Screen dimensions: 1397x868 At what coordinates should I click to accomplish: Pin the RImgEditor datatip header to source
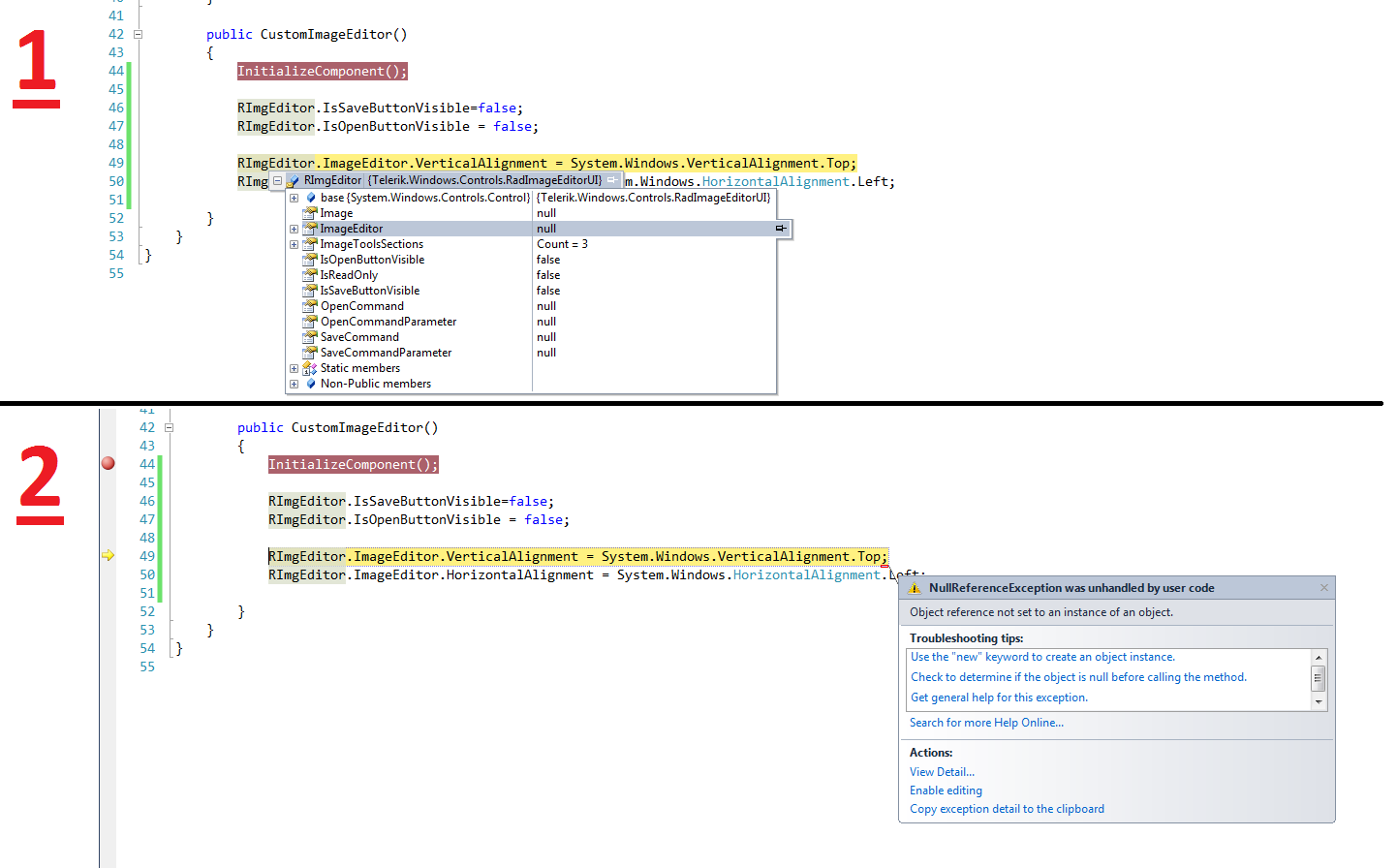point(612,180)
